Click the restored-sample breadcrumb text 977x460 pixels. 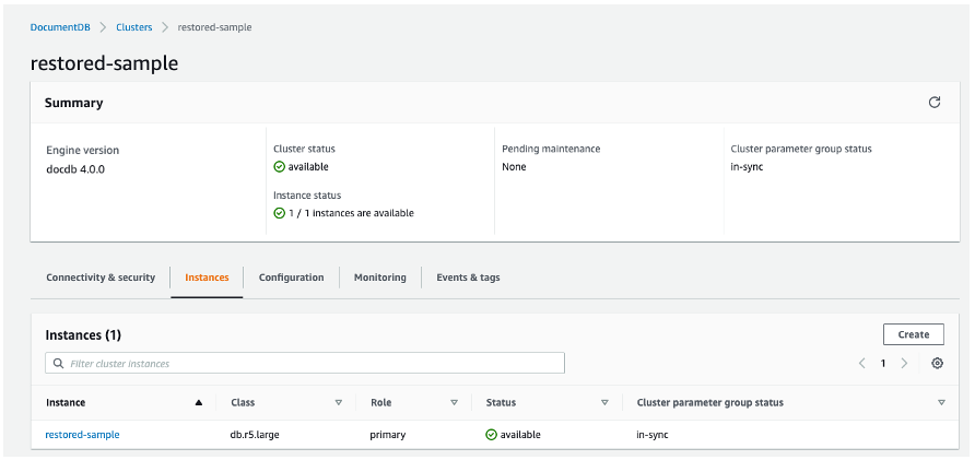tap(214, 27)
